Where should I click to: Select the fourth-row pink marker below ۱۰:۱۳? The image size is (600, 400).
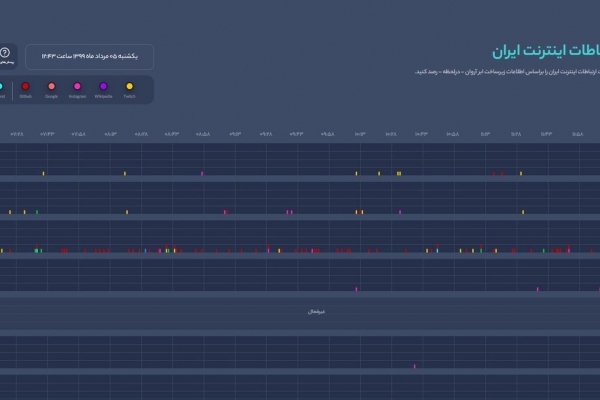356,289
